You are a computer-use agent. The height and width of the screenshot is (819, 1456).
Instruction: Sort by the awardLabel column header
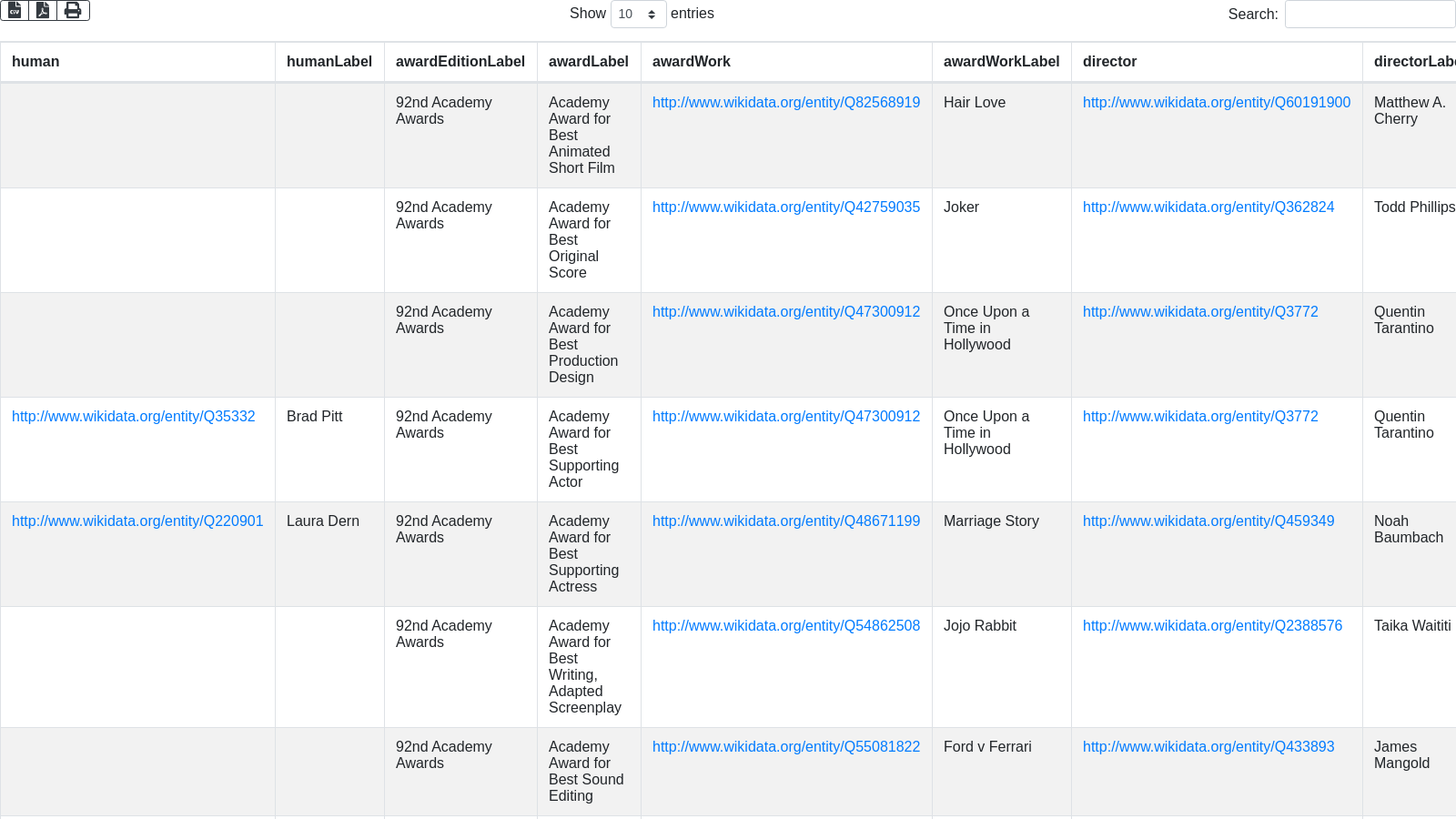pos(589,62)
